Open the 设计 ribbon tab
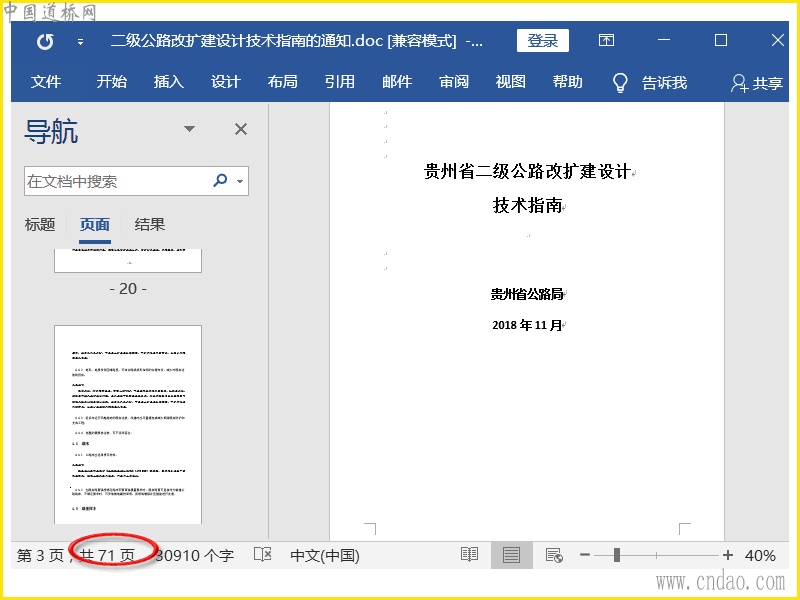Screen dimensions: 800x600 point(226,82)
